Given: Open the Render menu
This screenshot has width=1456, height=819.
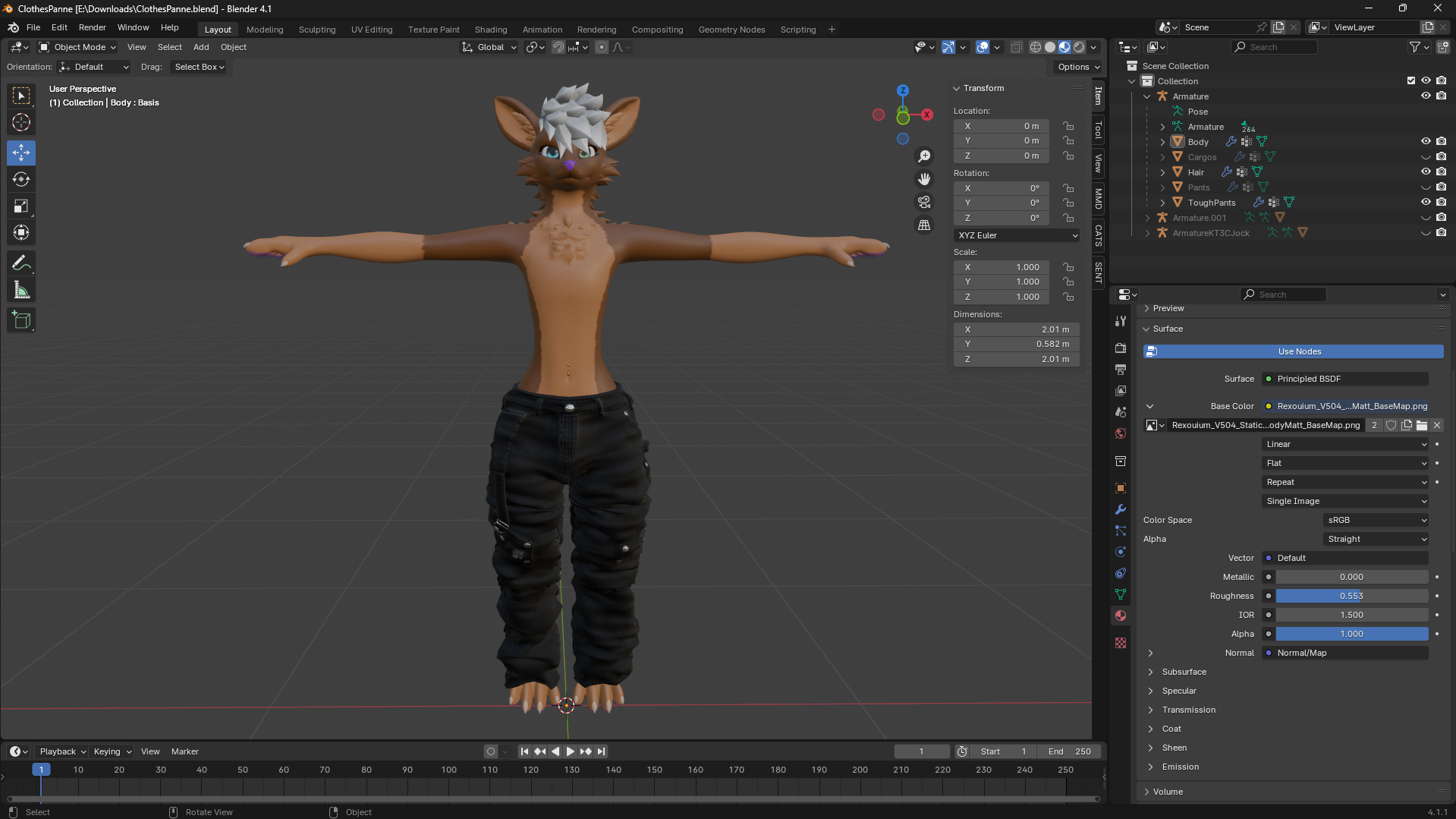Looking at the screenshot, I should click(92, 27).
